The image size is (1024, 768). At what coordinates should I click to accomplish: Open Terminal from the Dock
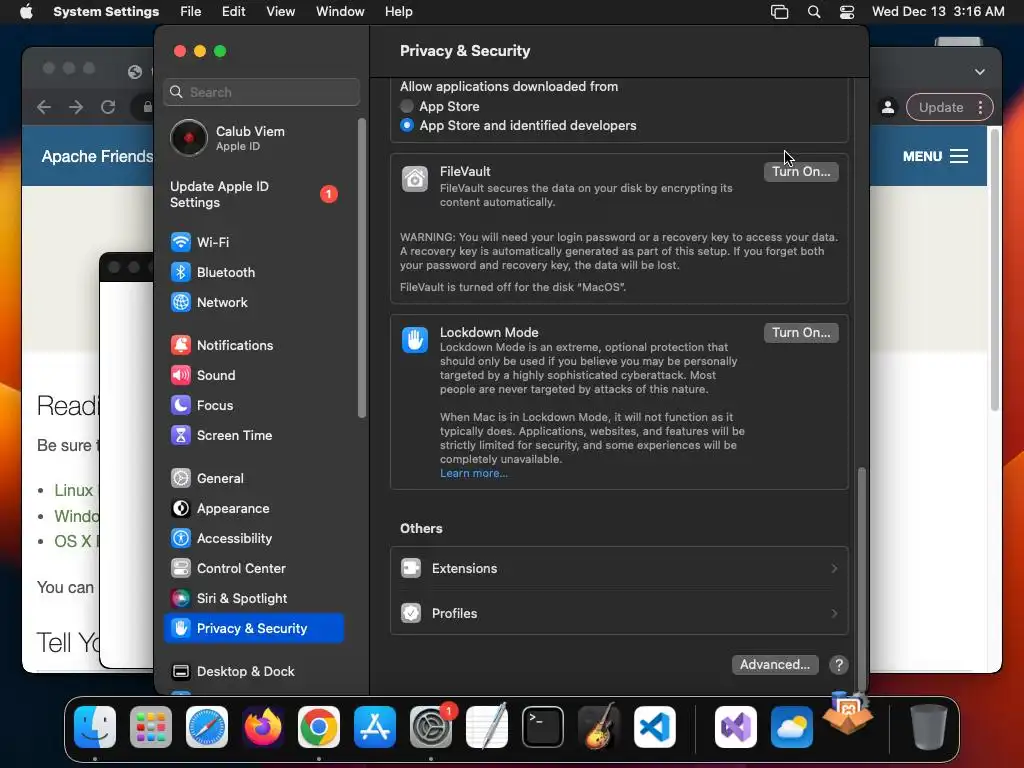pos(543,727)
